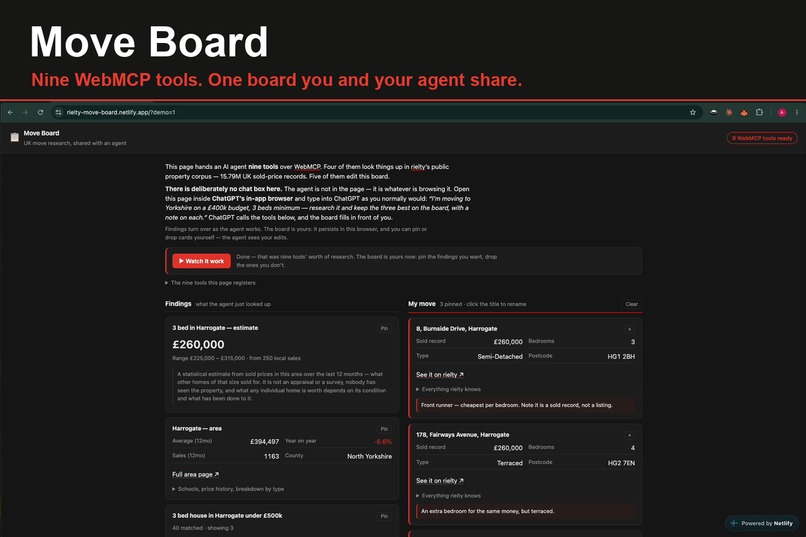The image size is (806, 537).
Task: Click the Move Board header title text
Action: tap(41, 133)
